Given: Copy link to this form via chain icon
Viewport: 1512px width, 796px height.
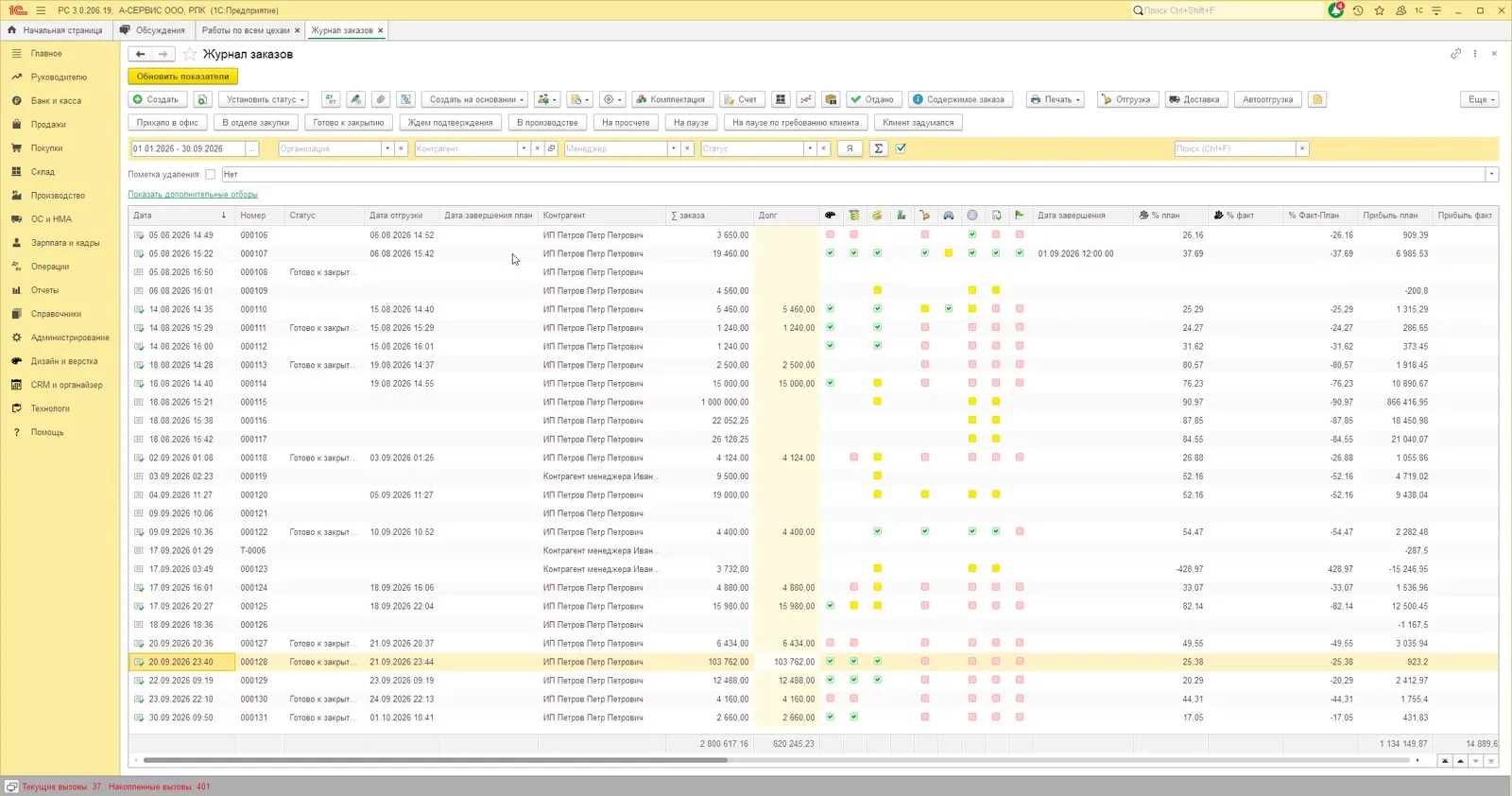Looking at the screenshot, I should [1455, 54].
